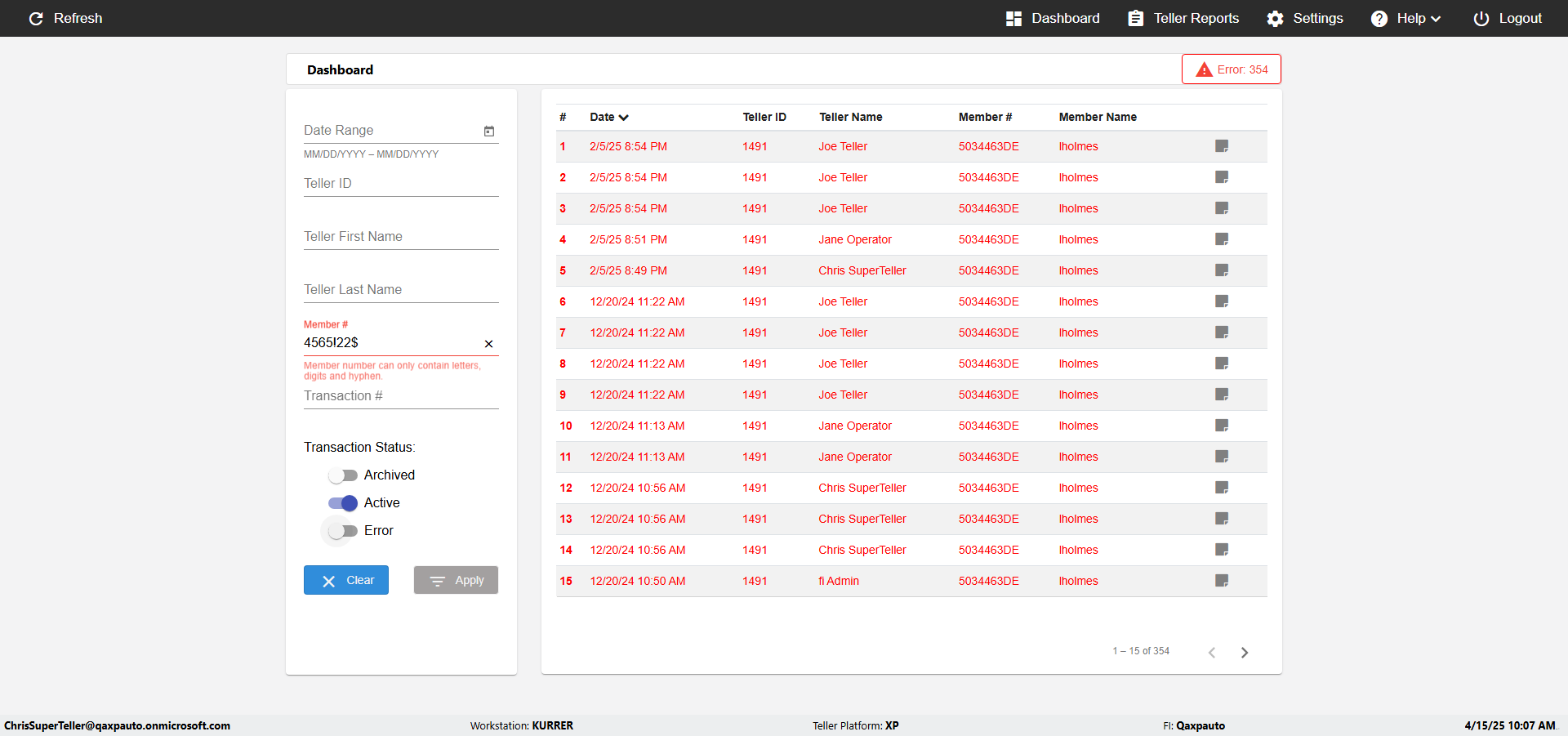Open note icon for row 15
This screenshot has height=736, width=1568.
[x=1222, y=581]
